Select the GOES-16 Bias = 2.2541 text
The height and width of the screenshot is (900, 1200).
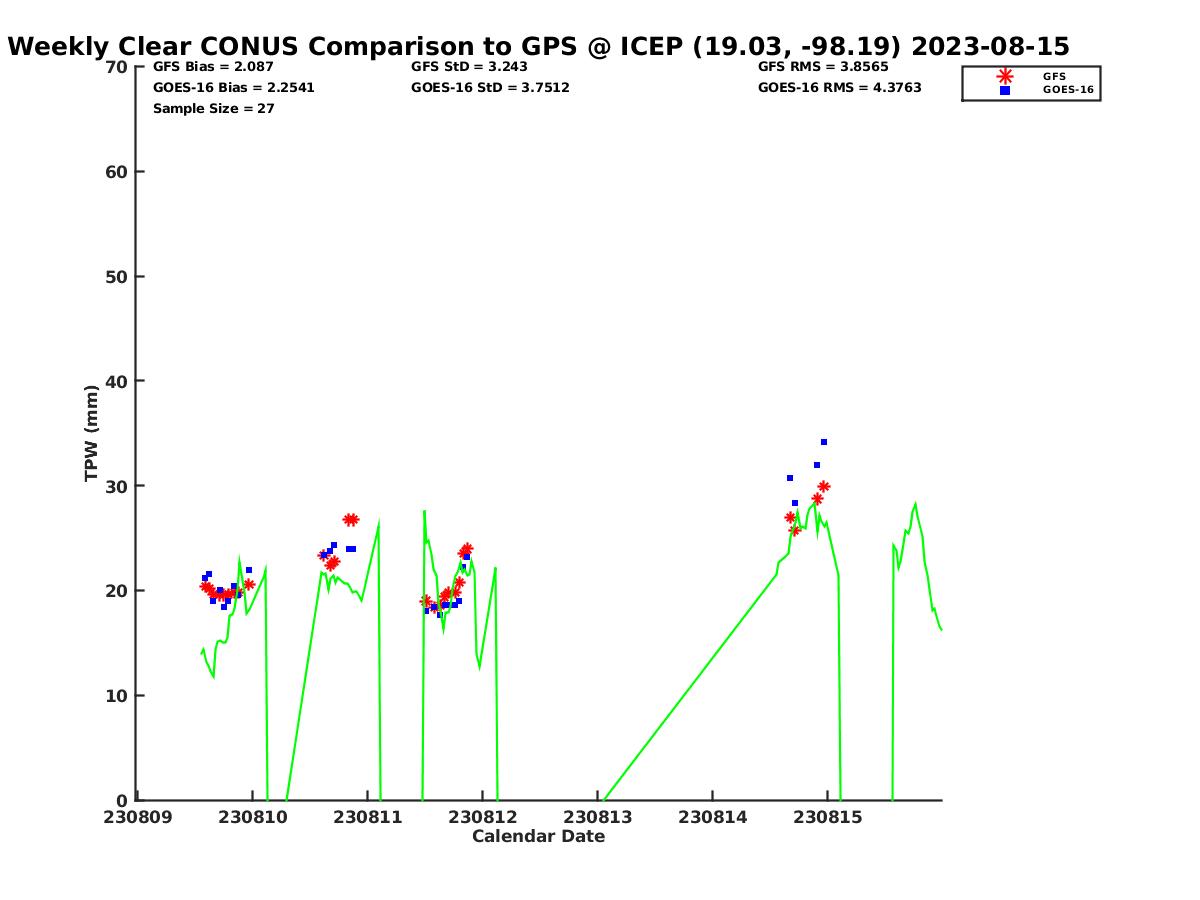tap(233, 88)
